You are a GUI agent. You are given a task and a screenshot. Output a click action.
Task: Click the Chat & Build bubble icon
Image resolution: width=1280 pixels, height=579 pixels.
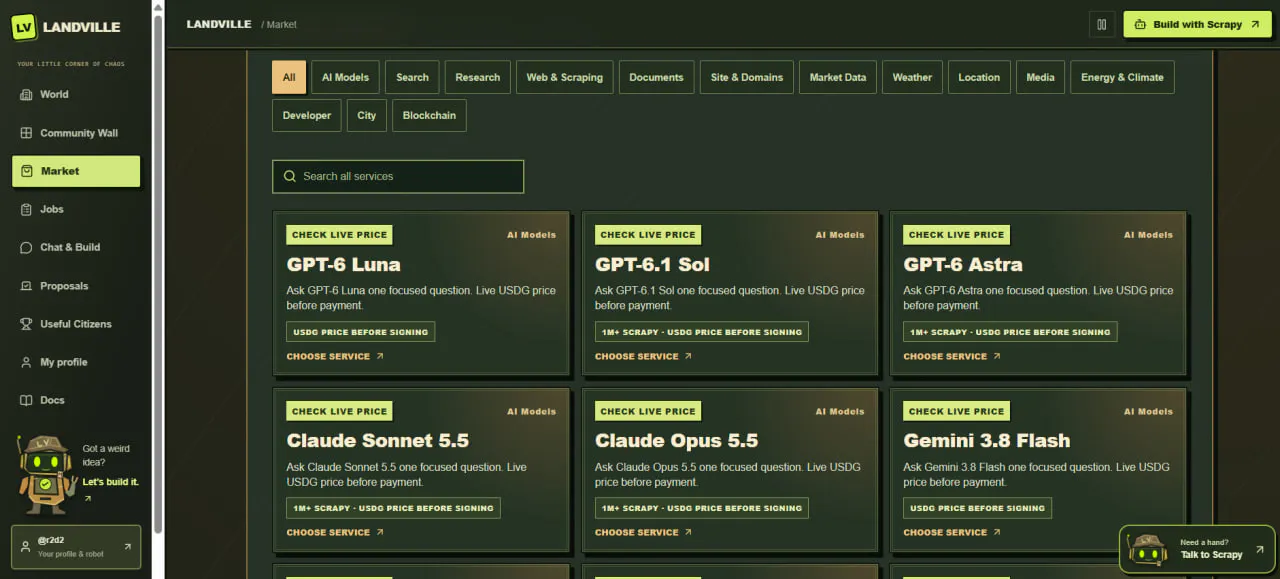26,247
